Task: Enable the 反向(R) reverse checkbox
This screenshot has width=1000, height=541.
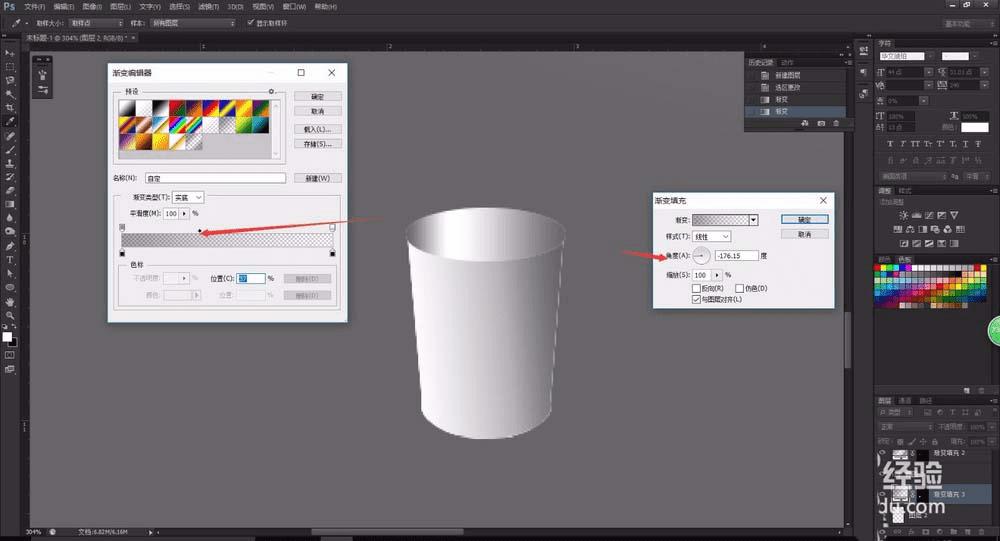Action: (x=697, y=288)
